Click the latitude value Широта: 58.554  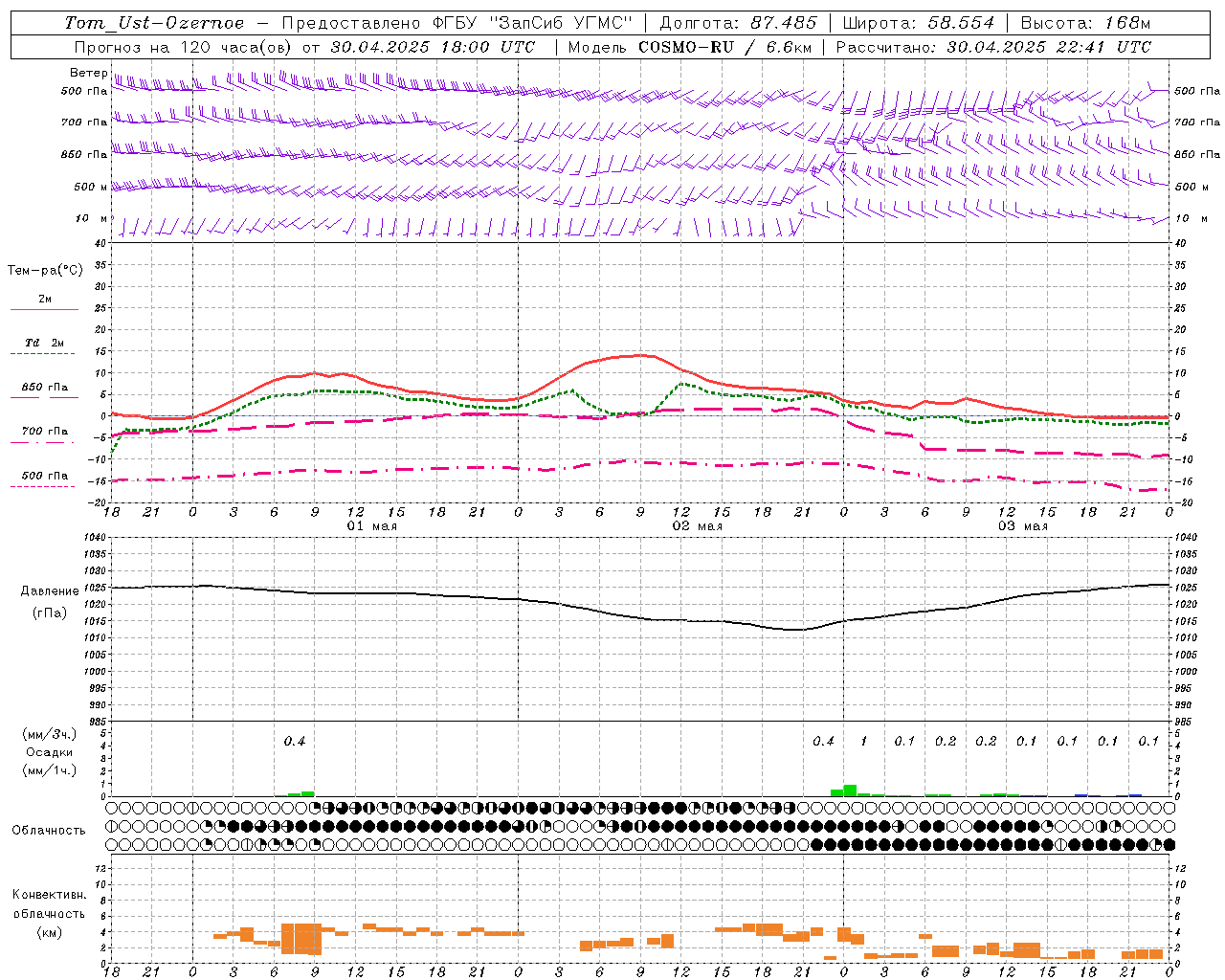tap(919, 23)
